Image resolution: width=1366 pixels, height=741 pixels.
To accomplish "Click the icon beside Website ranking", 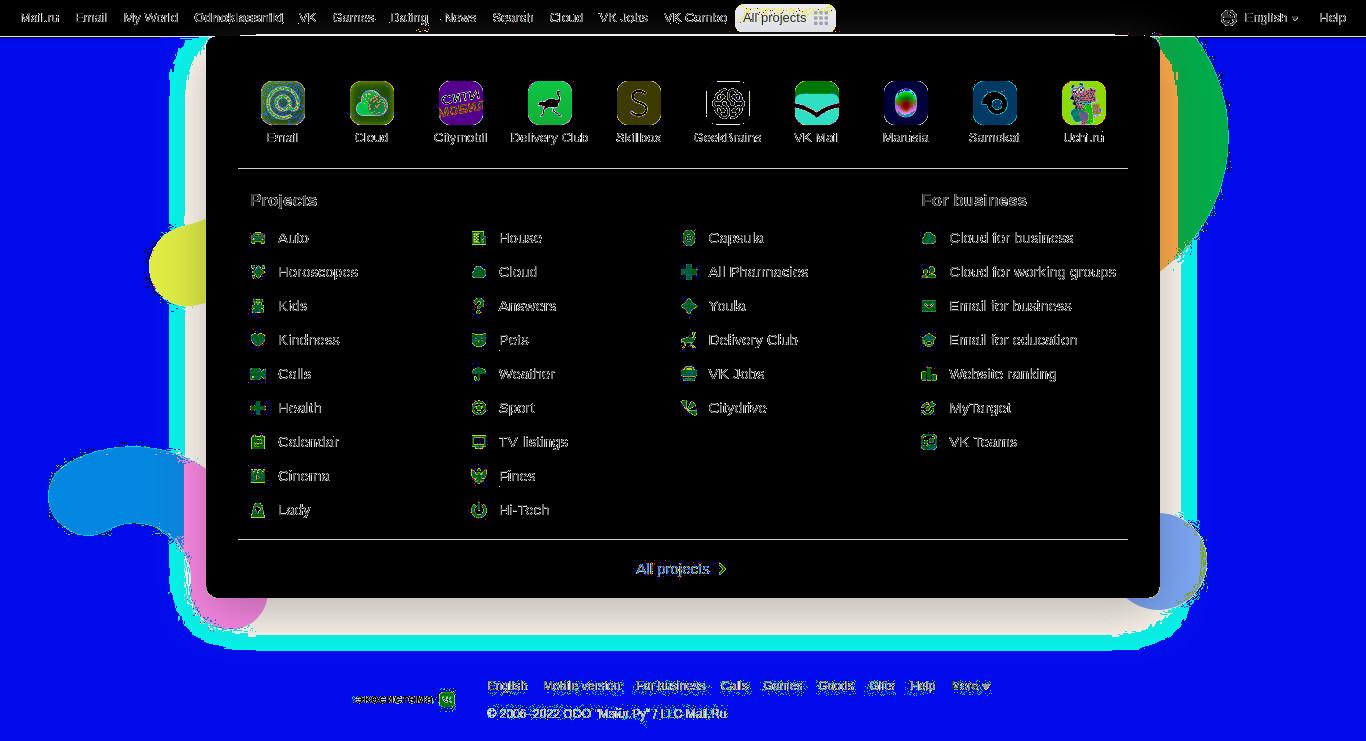I will pyautogui.click(x=929, y=374).
